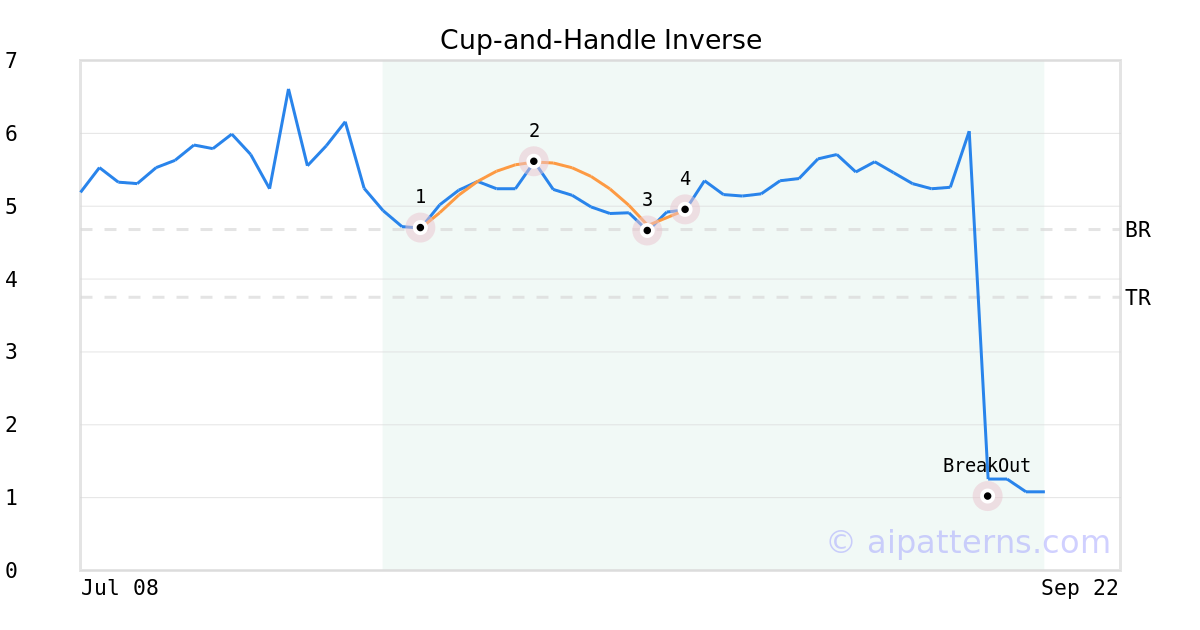Click pattern point marker 1
This screenshot has width=1200, height=630.
point(420,228)
